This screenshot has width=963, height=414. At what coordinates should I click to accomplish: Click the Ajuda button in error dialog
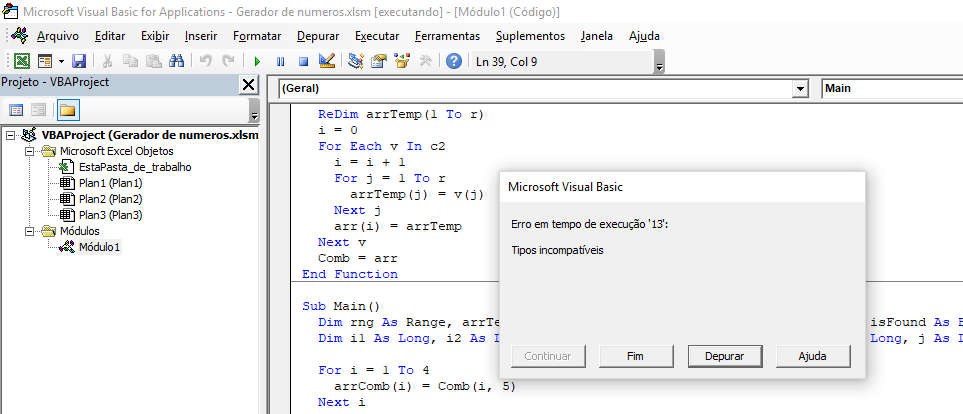(813, 356)
